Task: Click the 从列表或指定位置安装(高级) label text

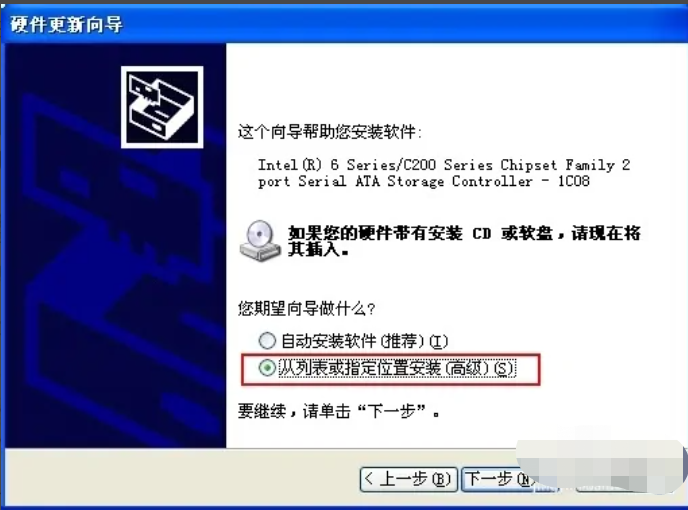Action: click(x=397, y=368)
